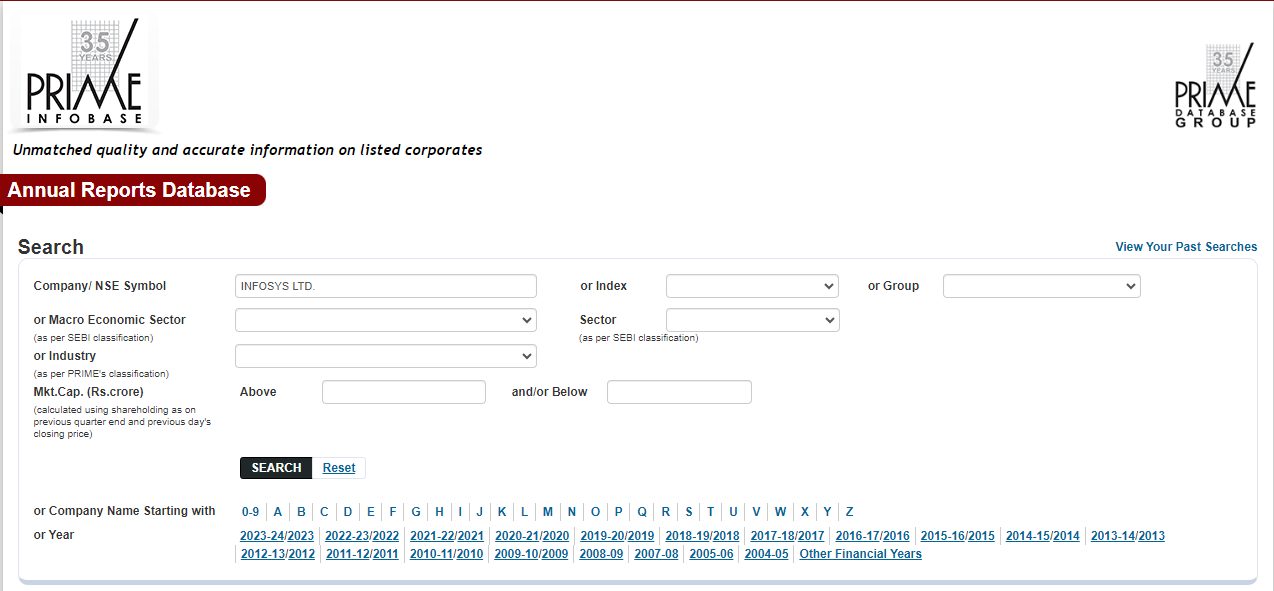Screen dimensions: 1274x591
Task: Expand the Sector dropdown
Action: click(x=752, y=320)
